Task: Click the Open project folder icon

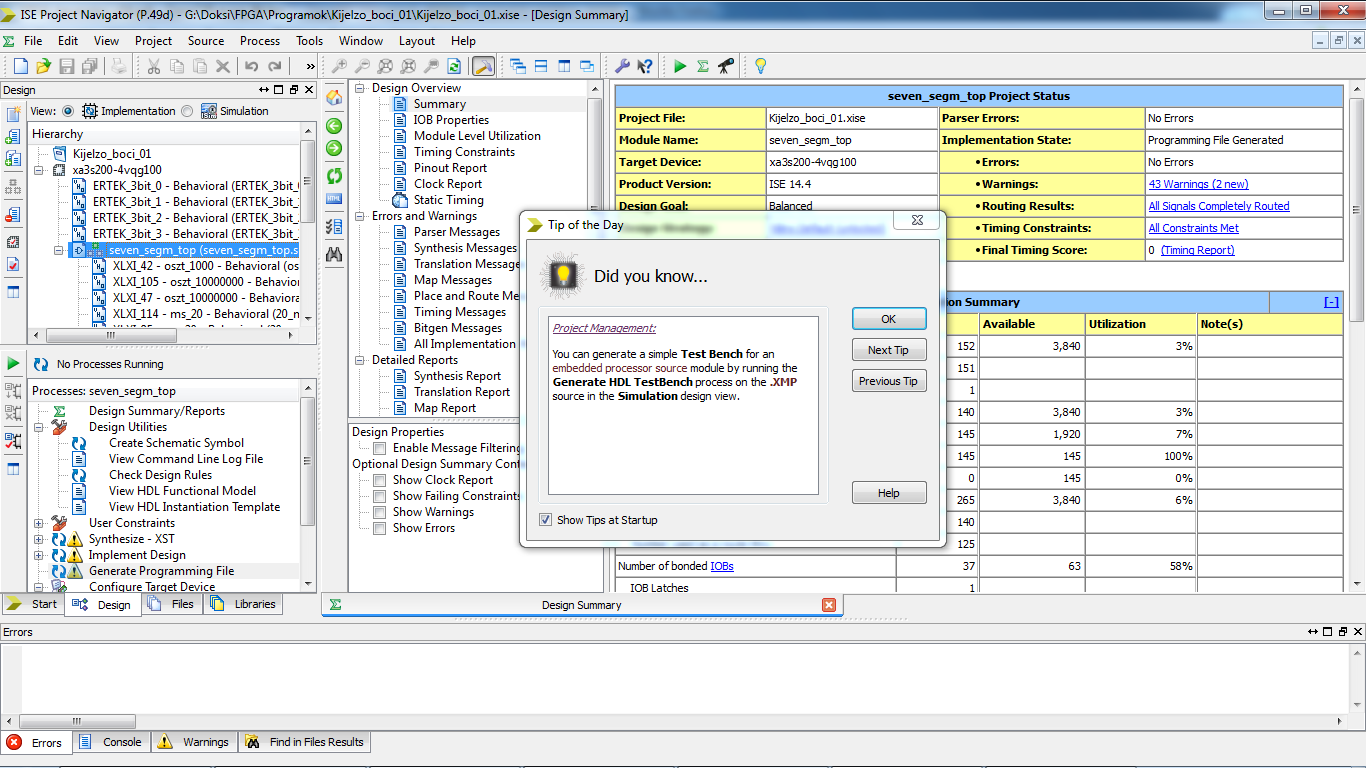Action: click(43, 66)
